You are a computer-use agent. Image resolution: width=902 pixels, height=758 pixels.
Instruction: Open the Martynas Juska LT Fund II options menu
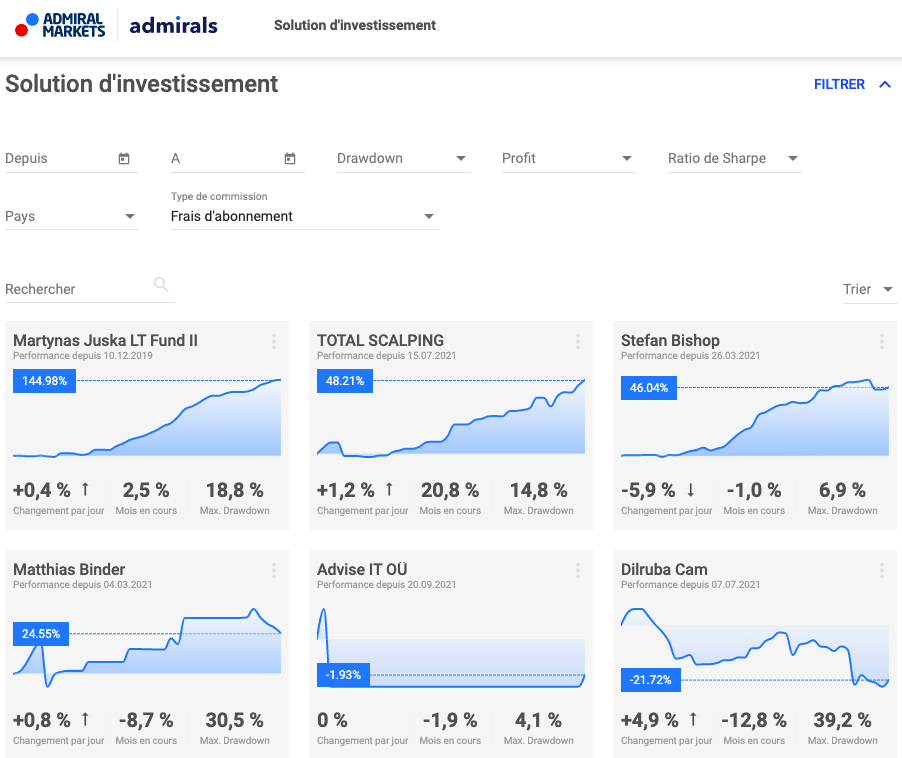click(x=274, y=342)
